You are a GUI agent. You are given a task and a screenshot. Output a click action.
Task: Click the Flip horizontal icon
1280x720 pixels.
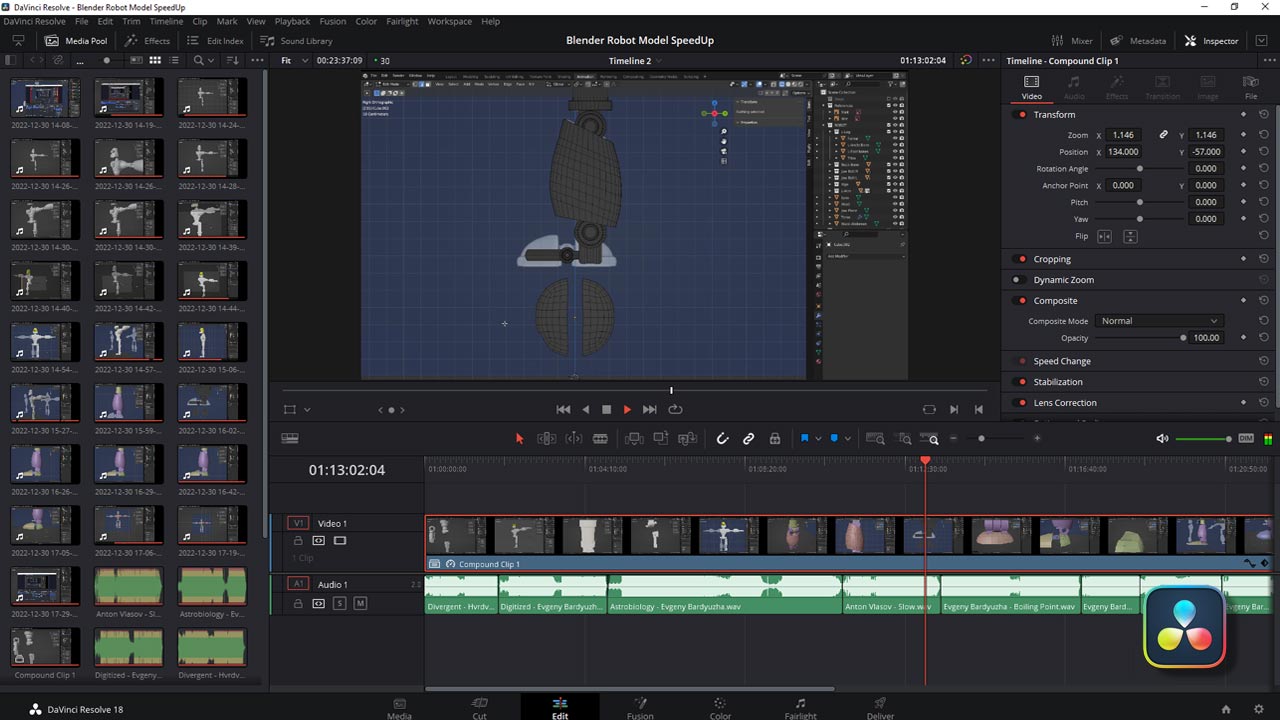pos(1104,236)
